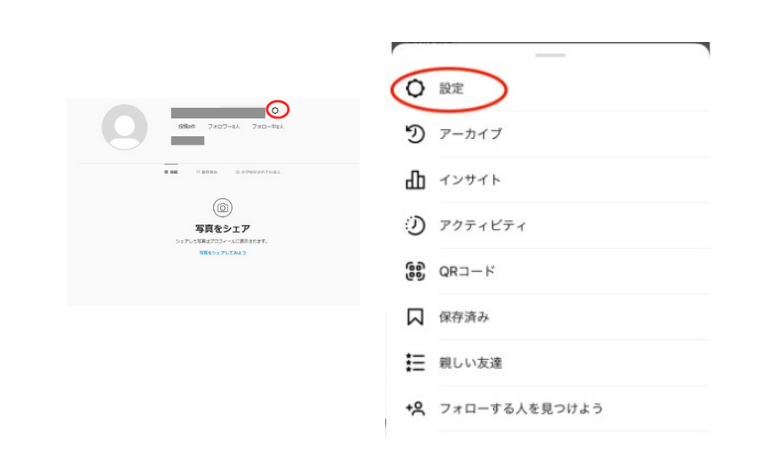Click the インサイト bar chart icon
Screen dimensions: 784x464
(415, 180)
